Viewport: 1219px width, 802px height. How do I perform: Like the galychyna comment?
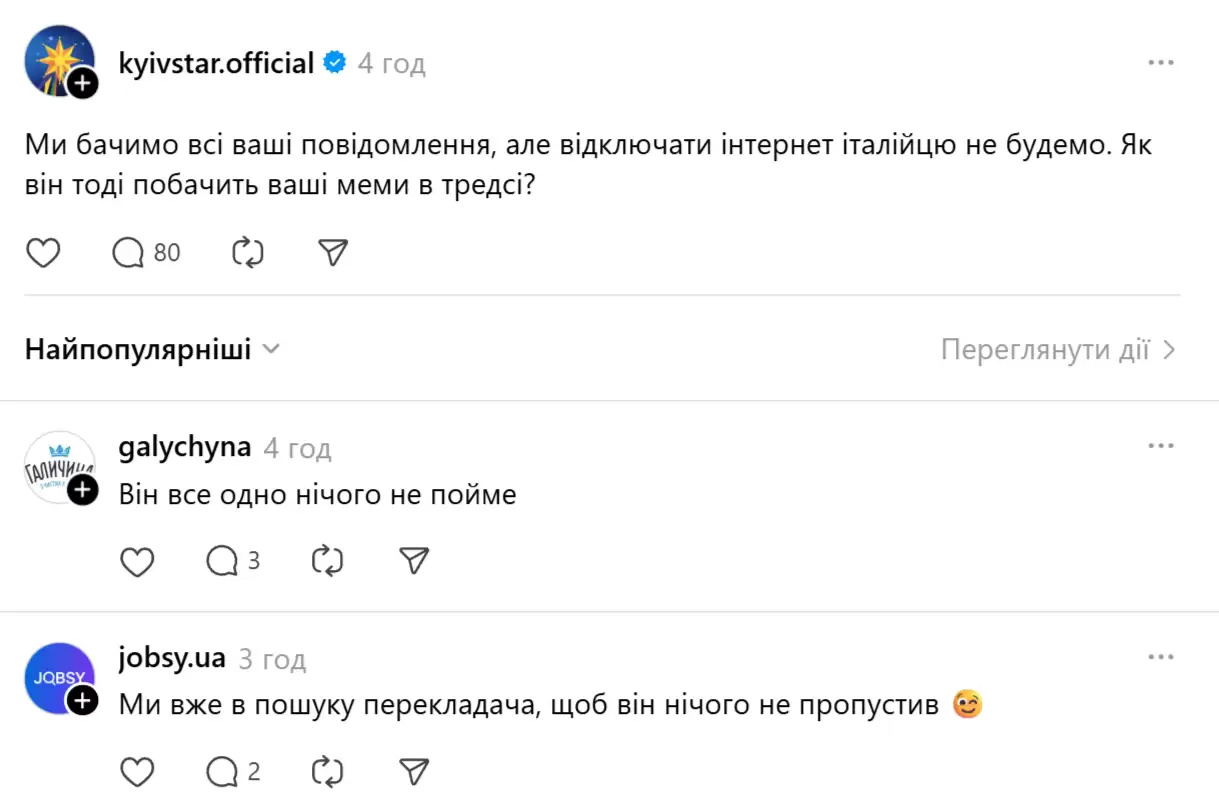137,561
